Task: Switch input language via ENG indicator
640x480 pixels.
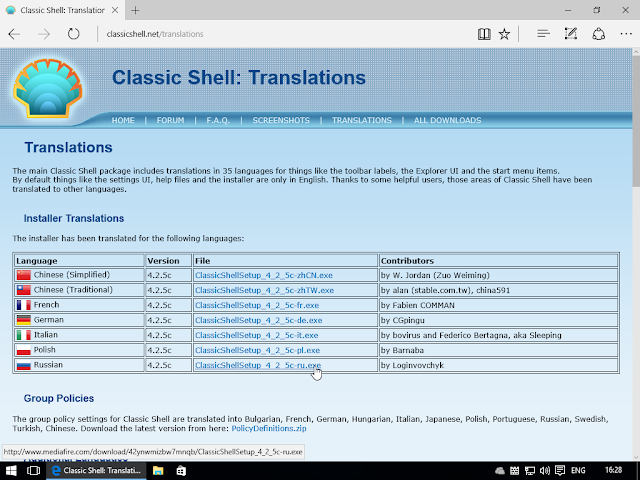Action: pyautogui.click(x=578, y=471)
